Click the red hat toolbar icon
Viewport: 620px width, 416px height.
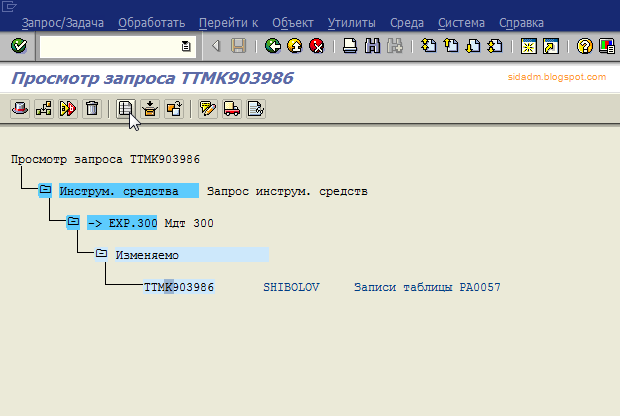click(x=20, y=108)
